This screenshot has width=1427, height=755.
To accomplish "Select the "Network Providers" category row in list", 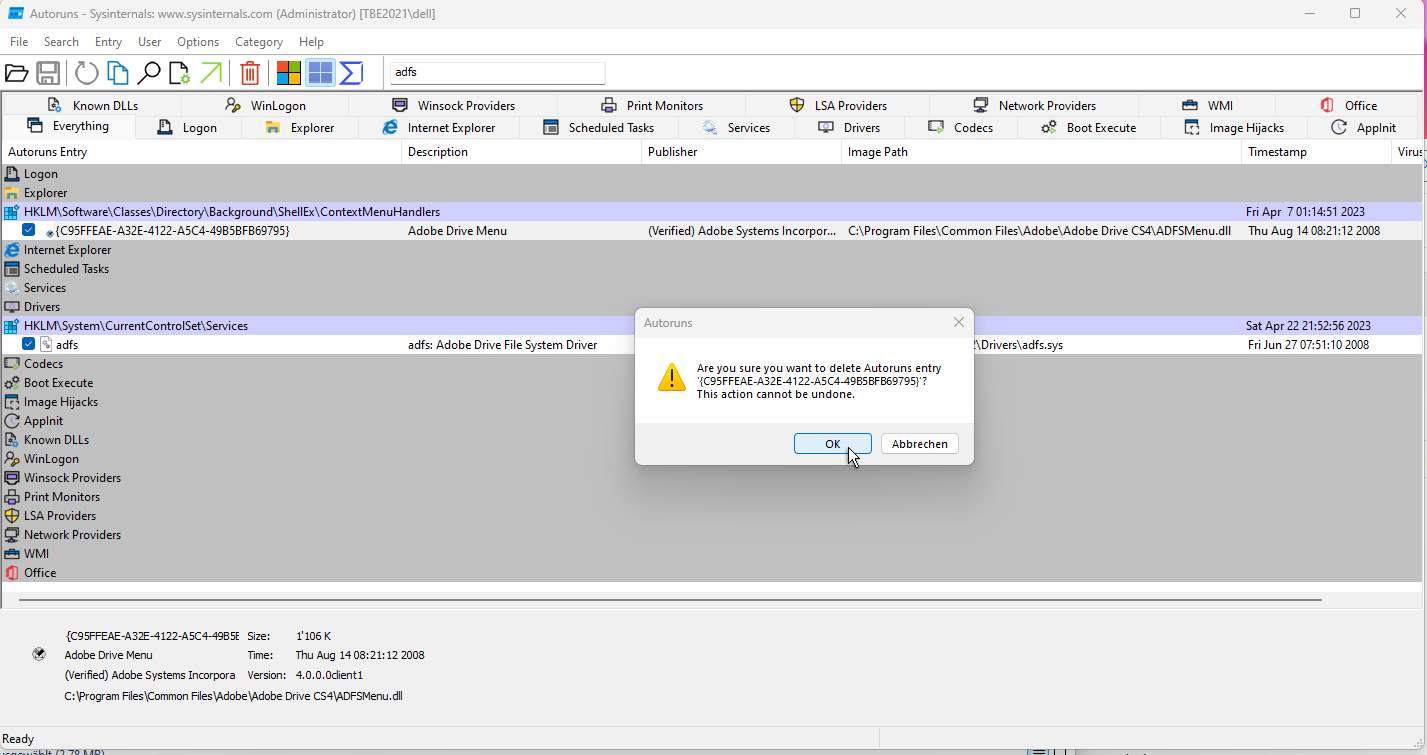I will coord(711,535).
